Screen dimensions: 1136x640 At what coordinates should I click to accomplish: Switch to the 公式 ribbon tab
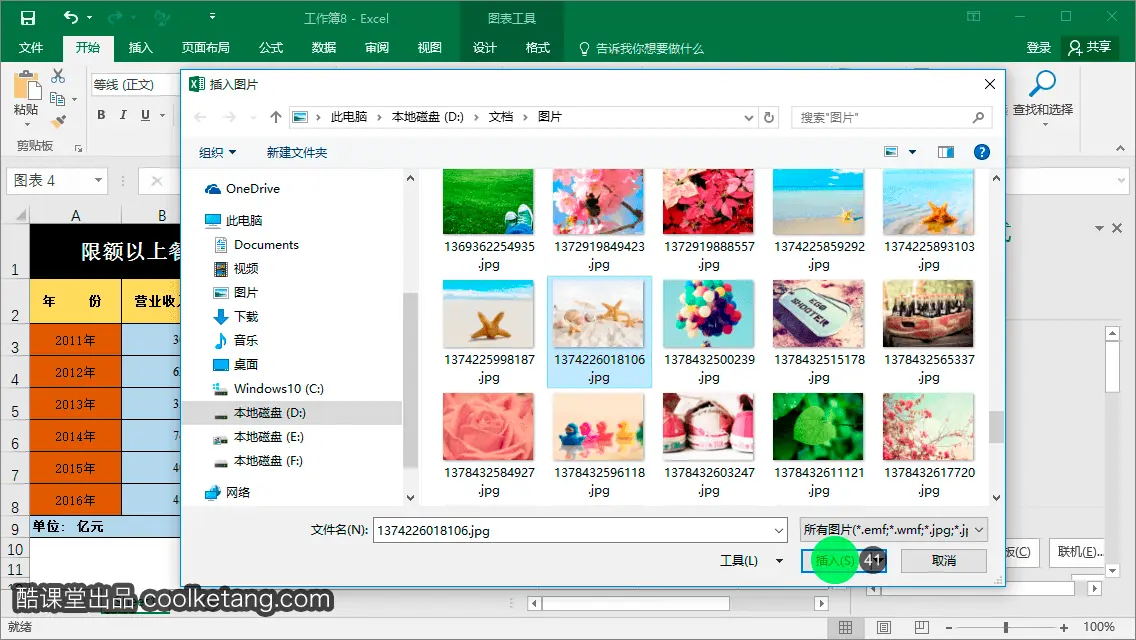[x=271, y=48]
